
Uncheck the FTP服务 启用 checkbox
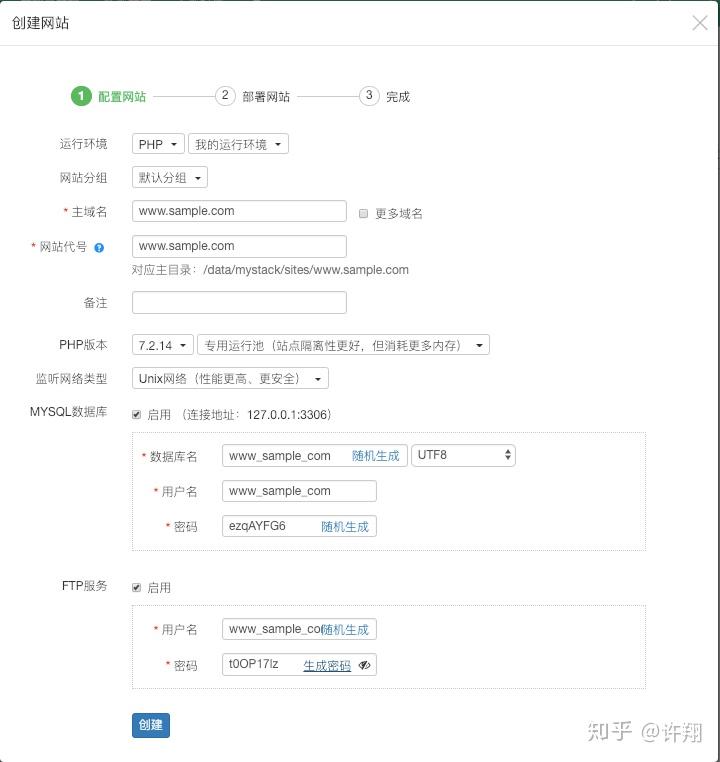137,587
